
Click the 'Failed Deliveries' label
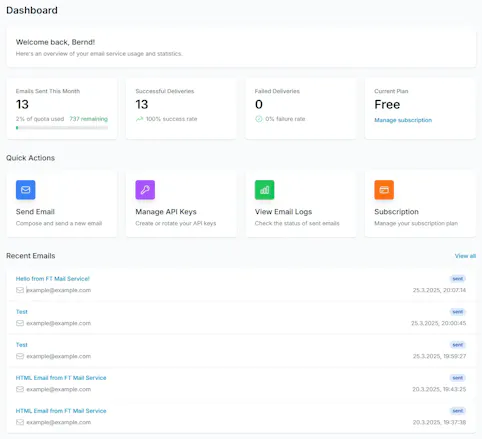click(277, 91)
